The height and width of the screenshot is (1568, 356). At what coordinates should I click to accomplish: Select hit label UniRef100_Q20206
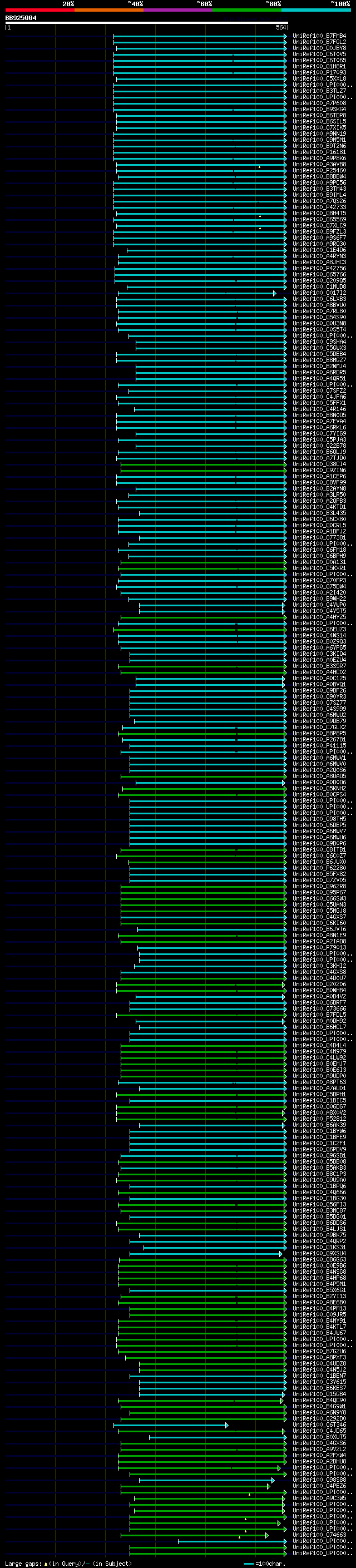pyautogui.click(x=319, y=985)
